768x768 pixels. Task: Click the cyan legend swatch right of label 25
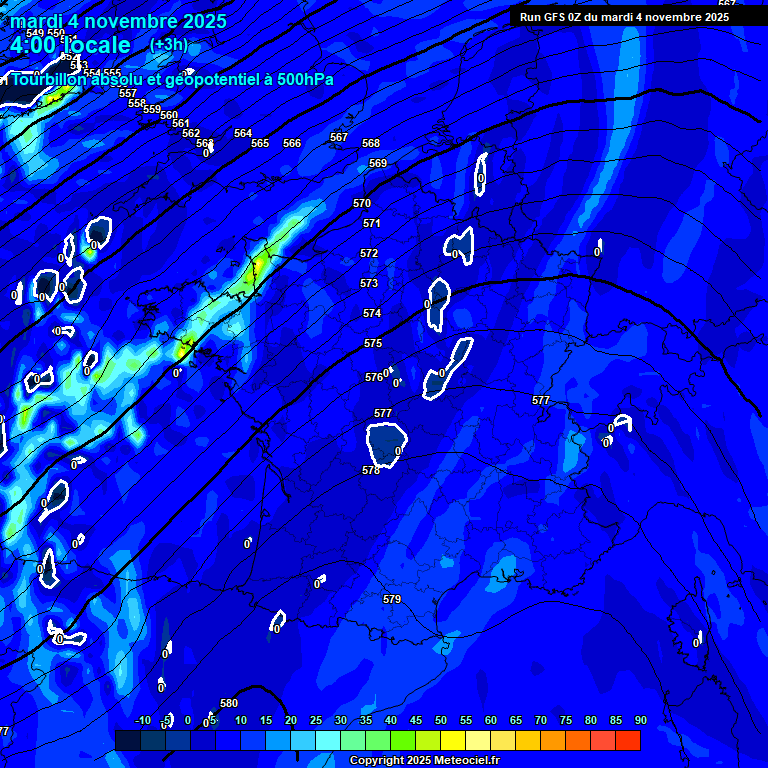[x=328, y=740]
